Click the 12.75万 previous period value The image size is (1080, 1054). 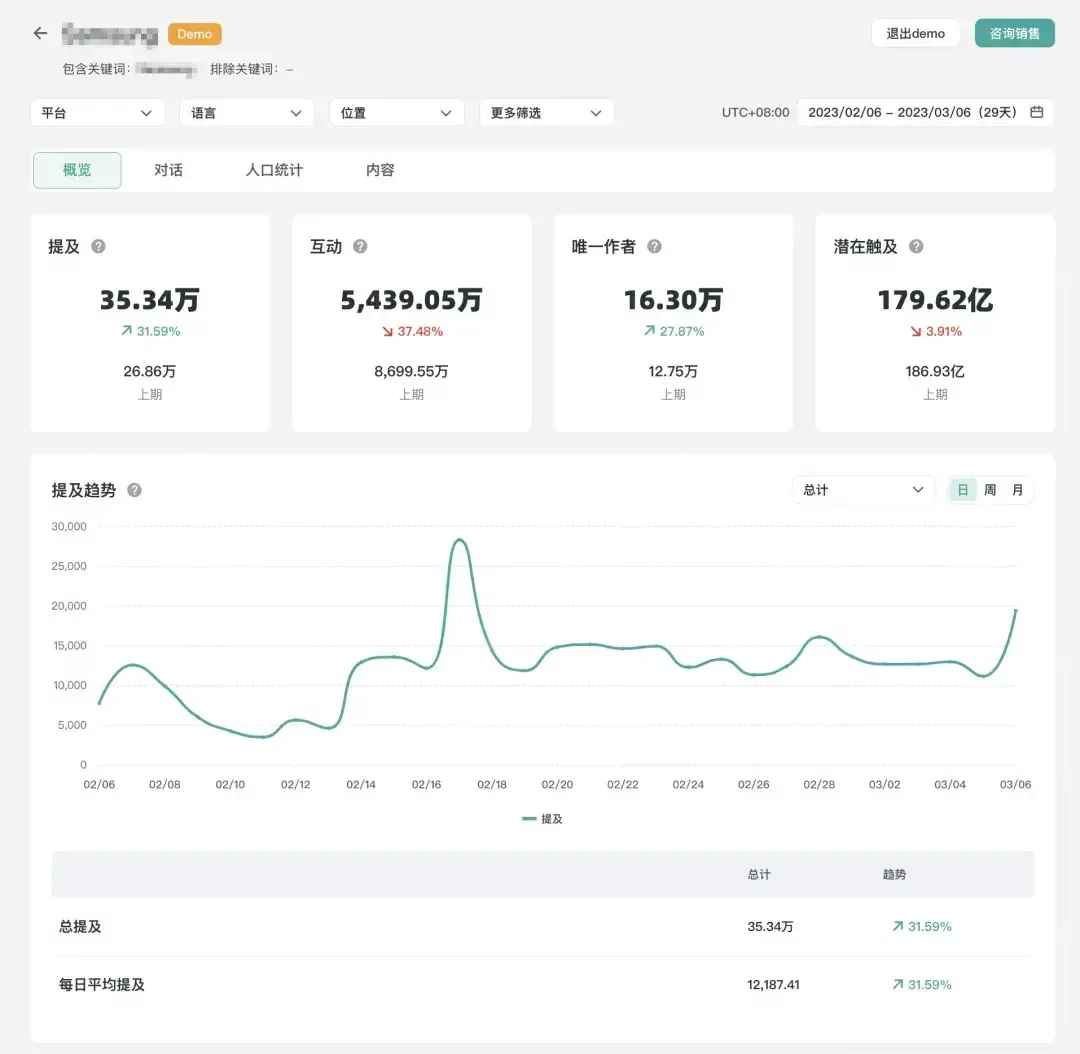click(673, 371)
